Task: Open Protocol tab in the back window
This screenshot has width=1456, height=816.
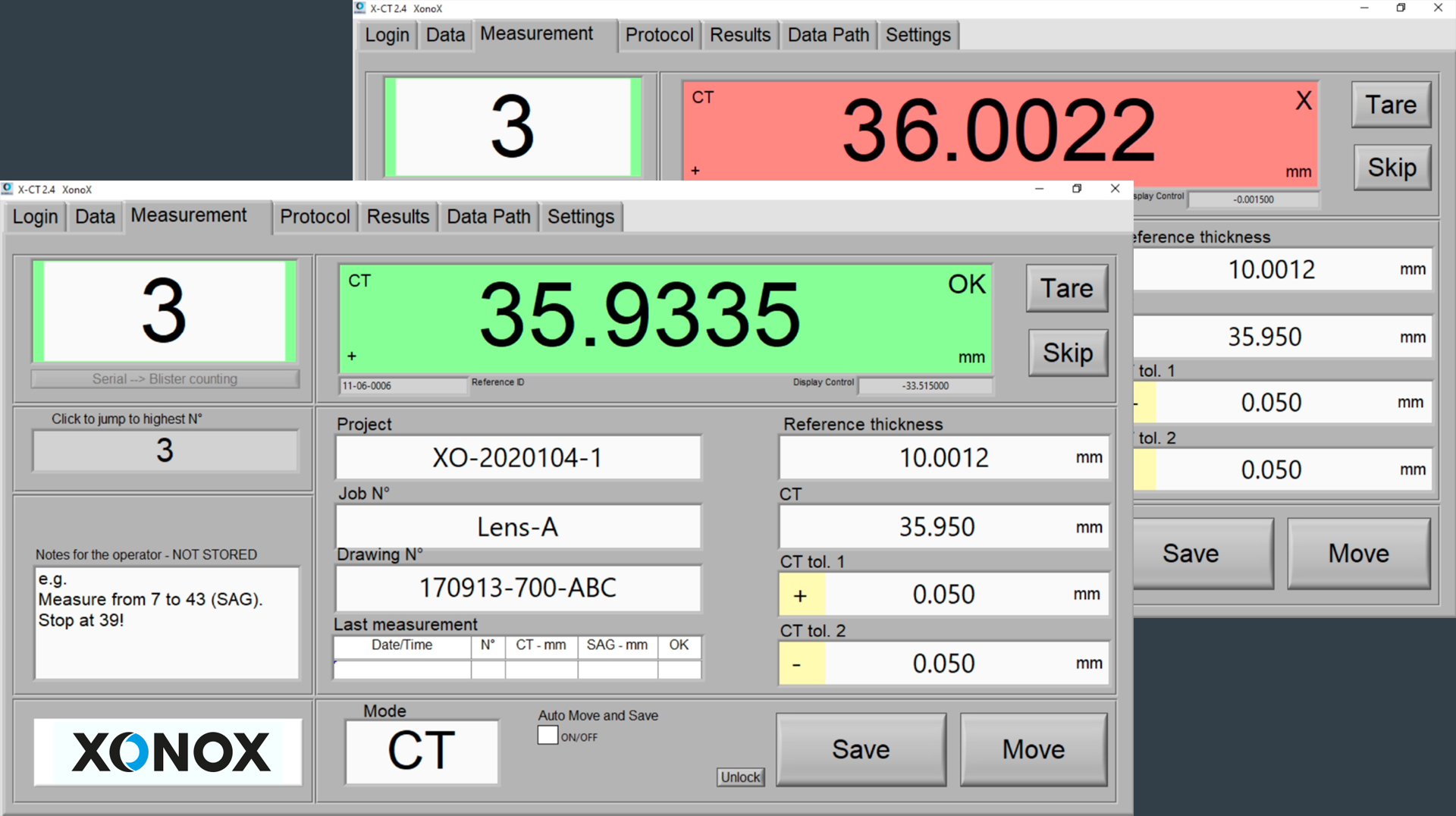Action: tap(659, 35)
